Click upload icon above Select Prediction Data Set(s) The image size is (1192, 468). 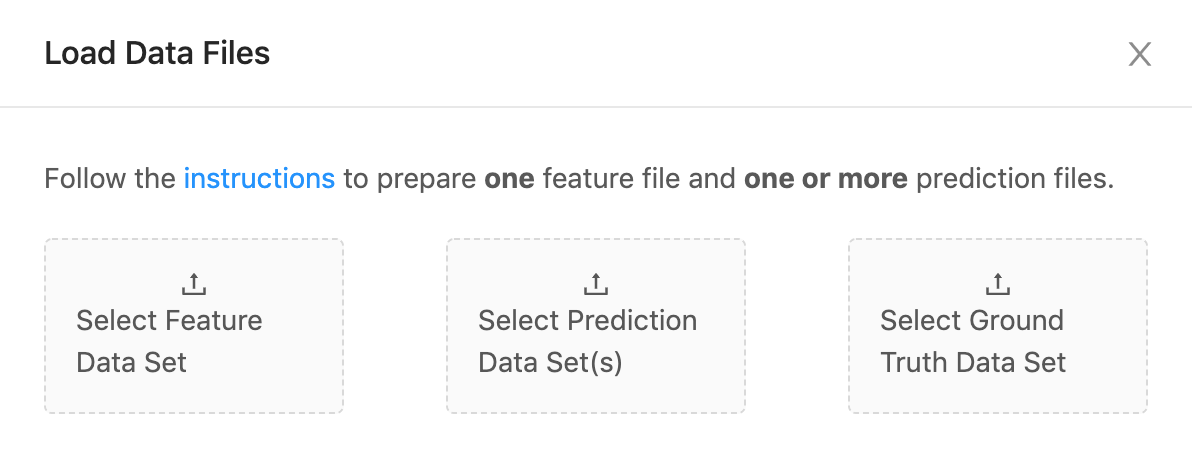[596, 284]
